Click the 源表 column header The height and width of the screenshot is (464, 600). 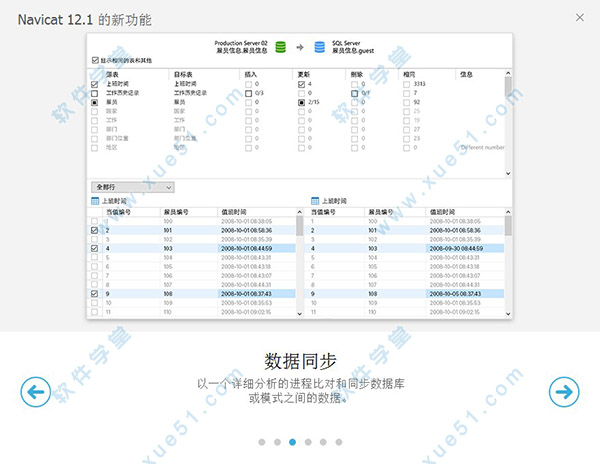[x=112, y=75]
